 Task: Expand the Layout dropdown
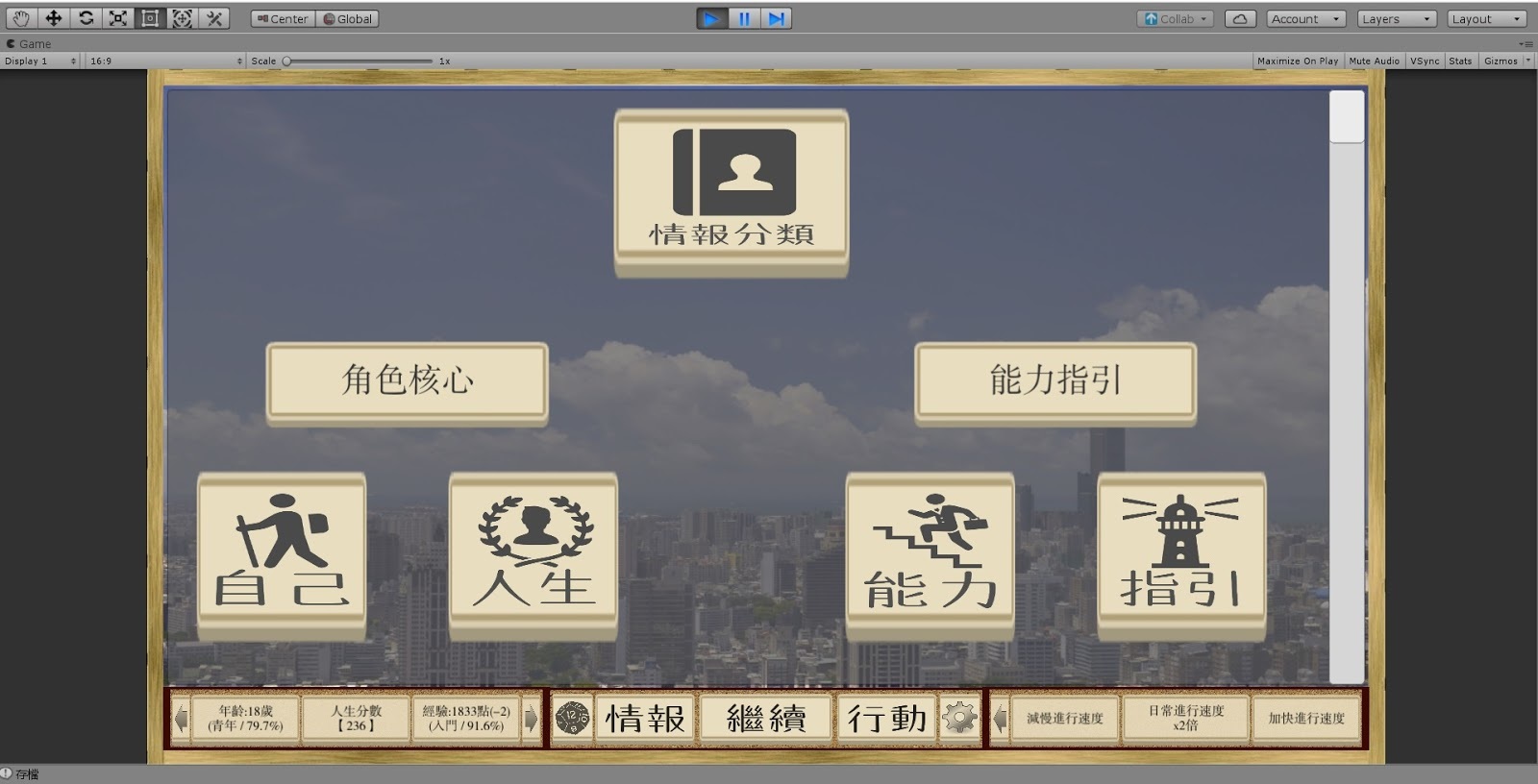point(1486,18)
